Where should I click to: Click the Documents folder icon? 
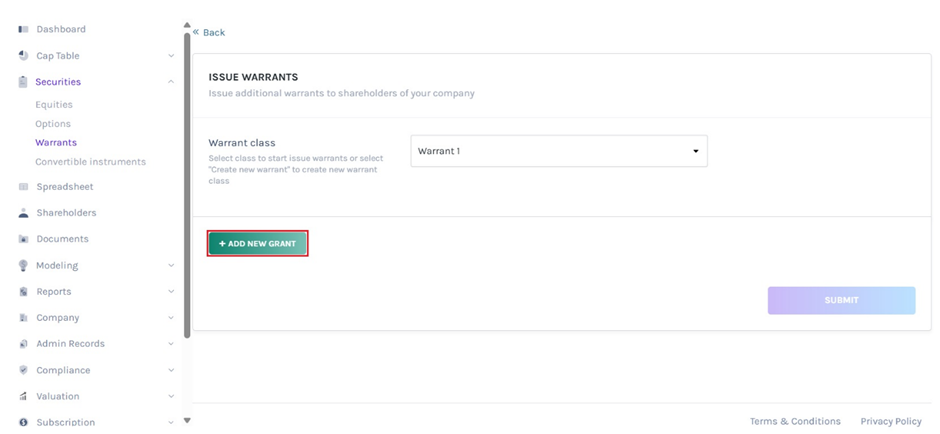23,239
